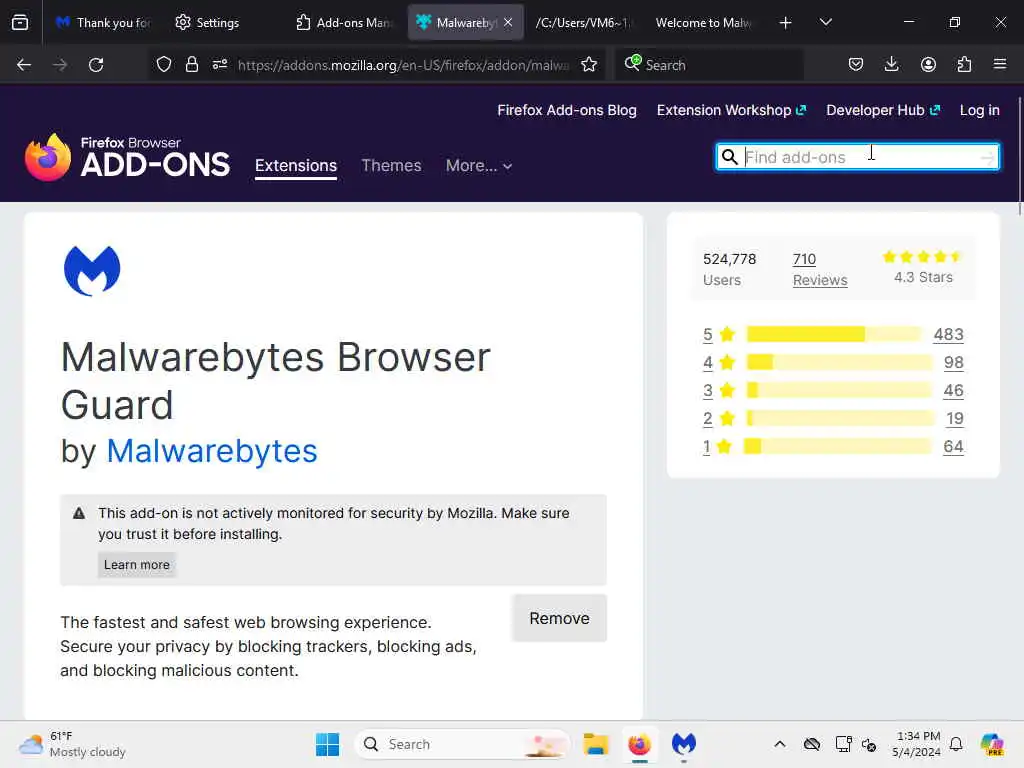Click the address bar URL

[x=403, y=65]
